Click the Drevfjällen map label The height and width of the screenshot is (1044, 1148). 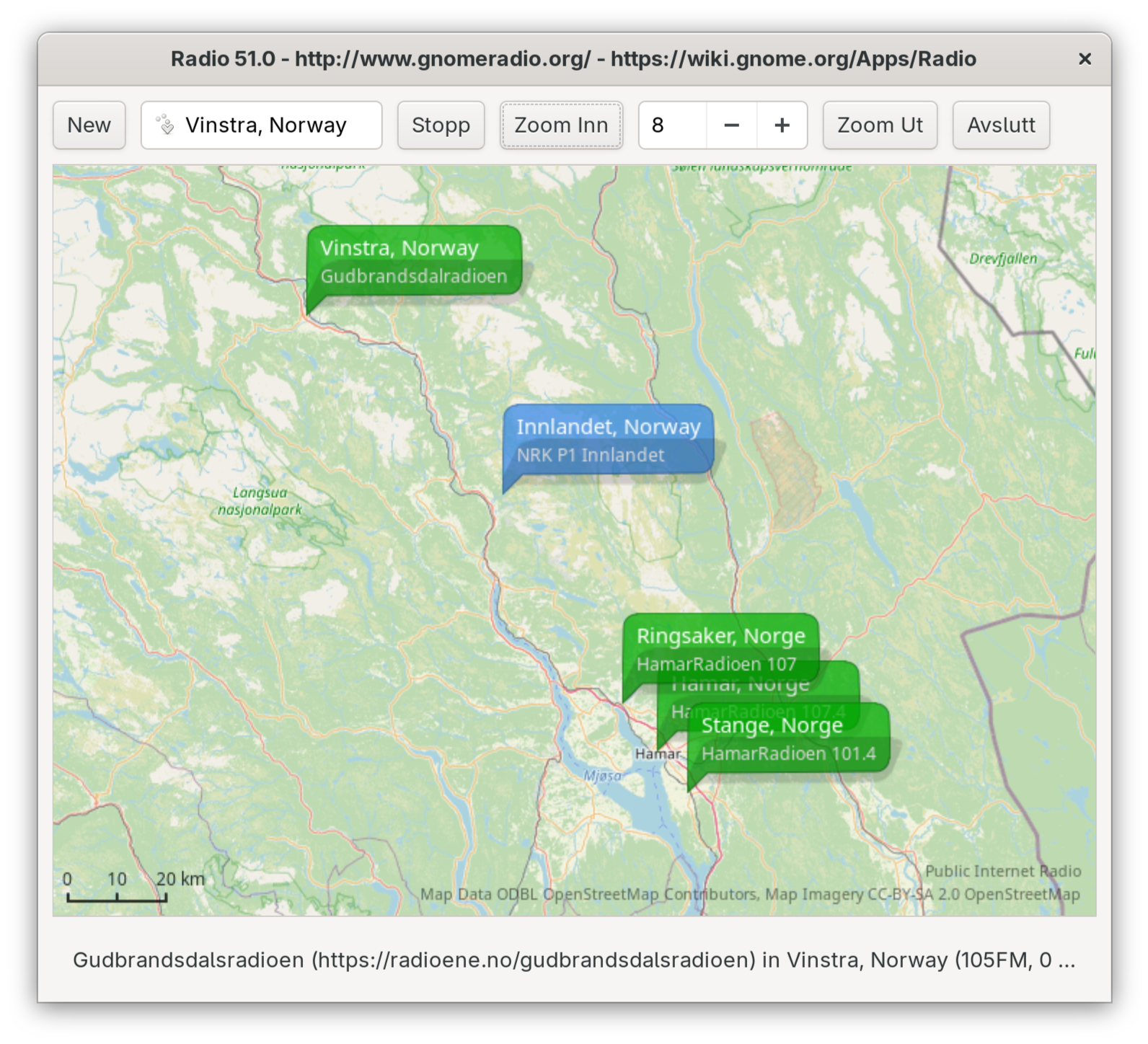coord(1003,259)
